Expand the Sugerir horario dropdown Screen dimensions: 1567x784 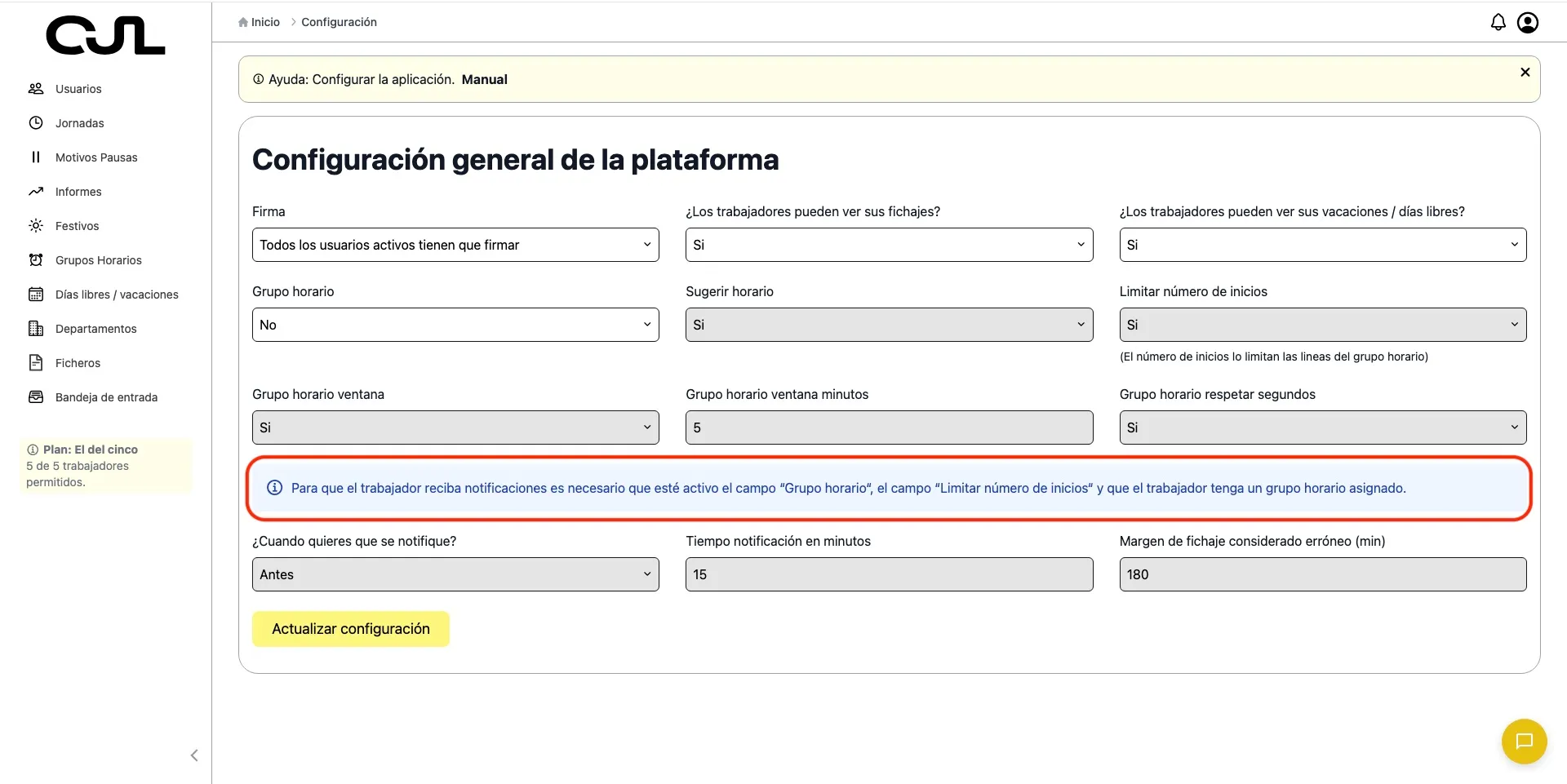(x=889, y=325)
